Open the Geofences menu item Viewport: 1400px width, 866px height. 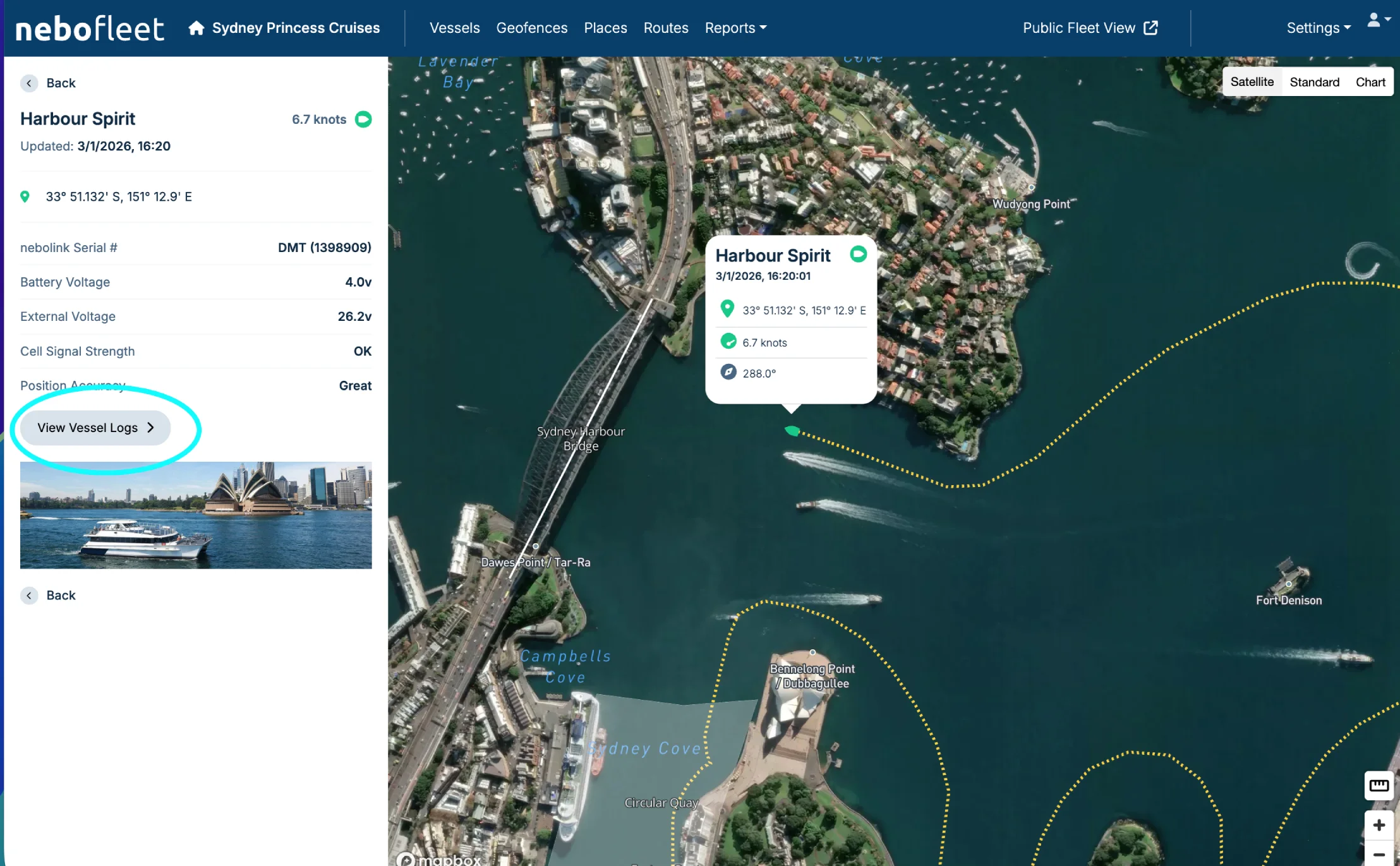(x=531, y=28)
